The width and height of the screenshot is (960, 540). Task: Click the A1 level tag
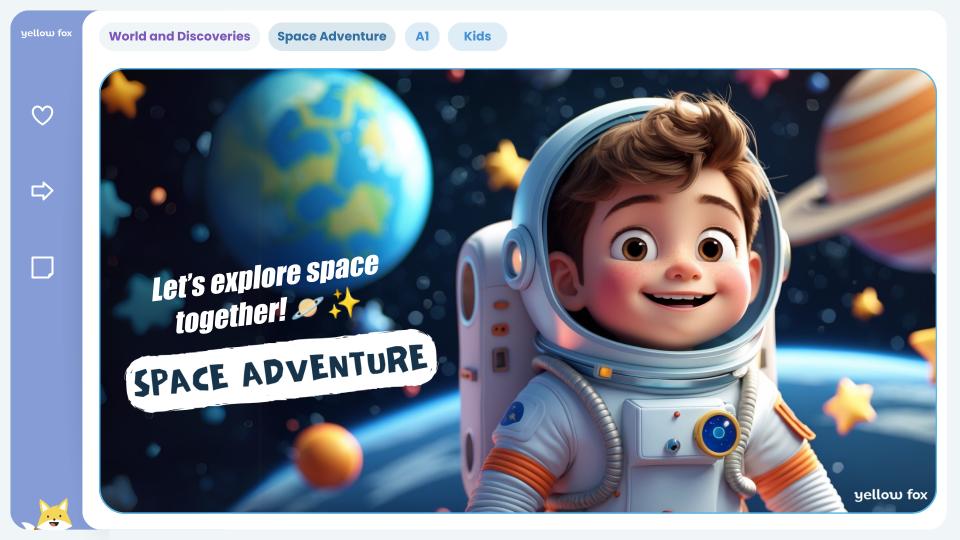(x=422, y=36)
